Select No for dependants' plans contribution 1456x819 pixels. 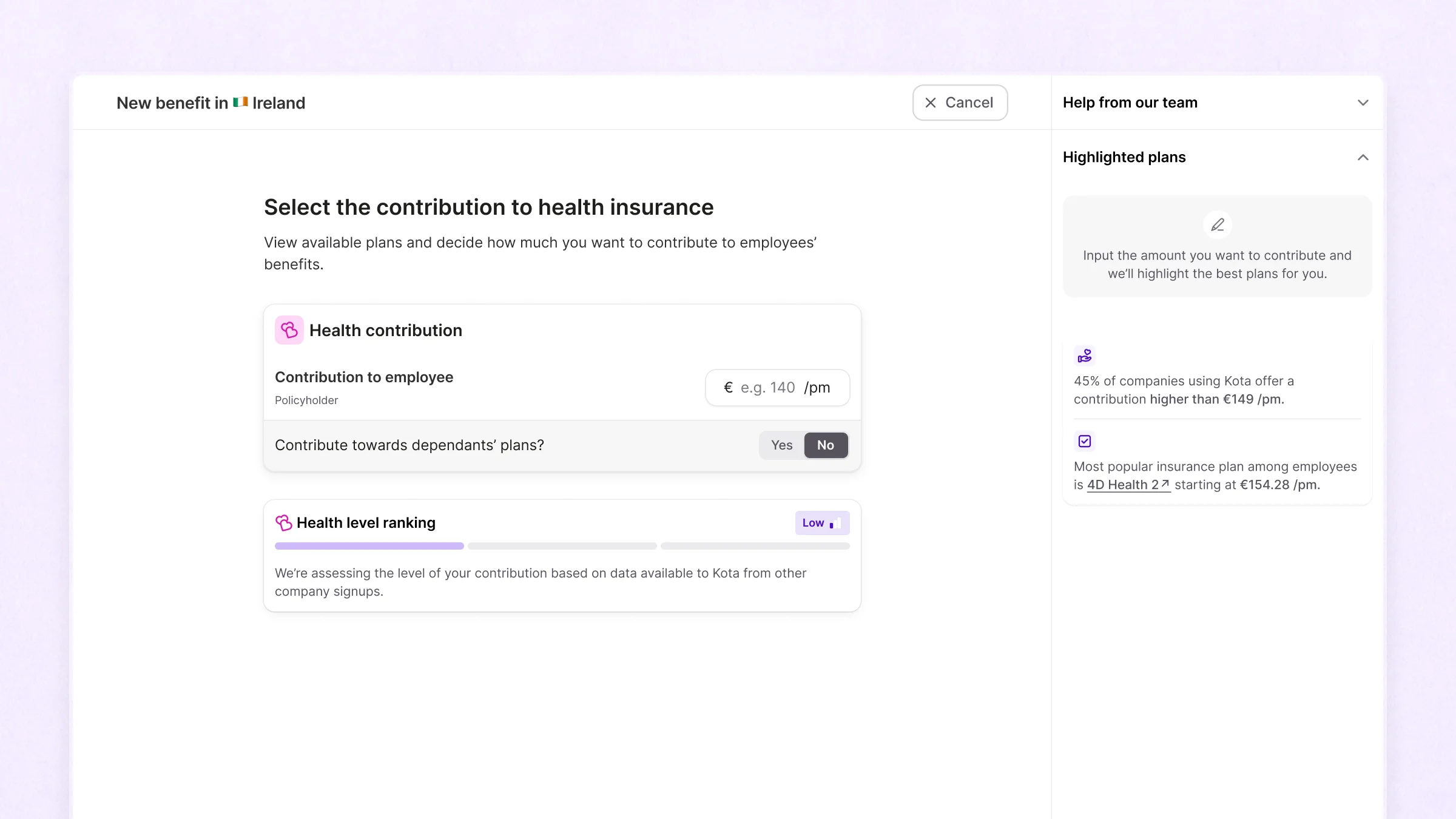click(x=825, y=445)
